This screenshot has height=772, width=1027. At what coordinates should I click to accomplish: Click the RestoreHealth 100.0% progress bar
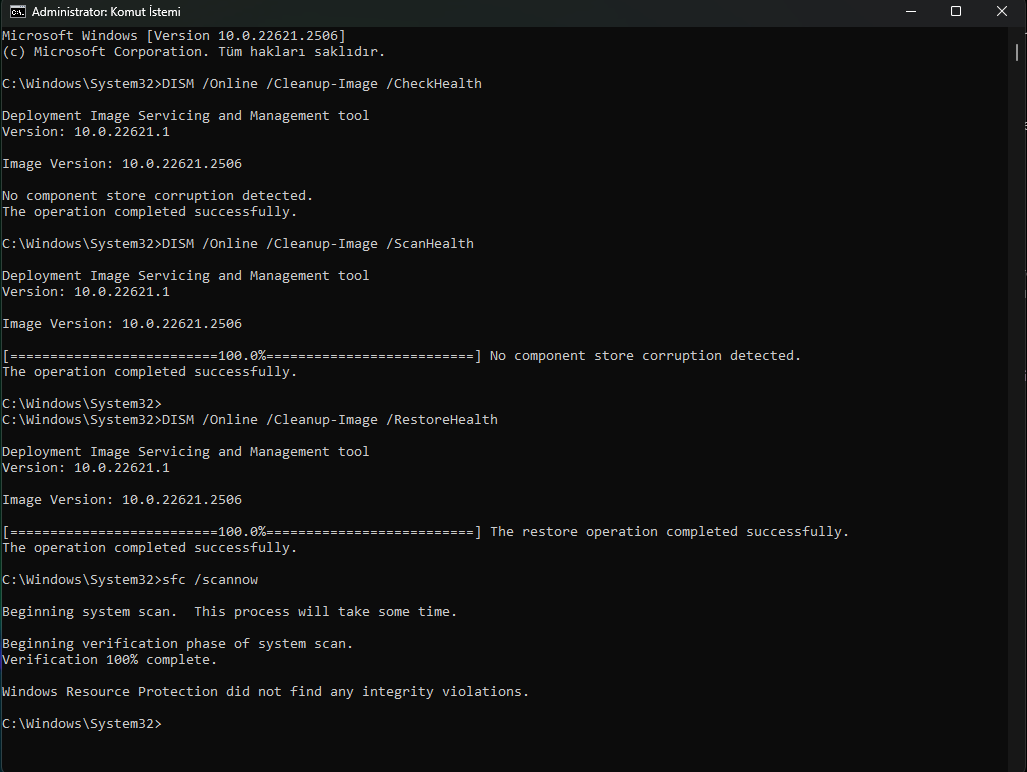(242, 532)
